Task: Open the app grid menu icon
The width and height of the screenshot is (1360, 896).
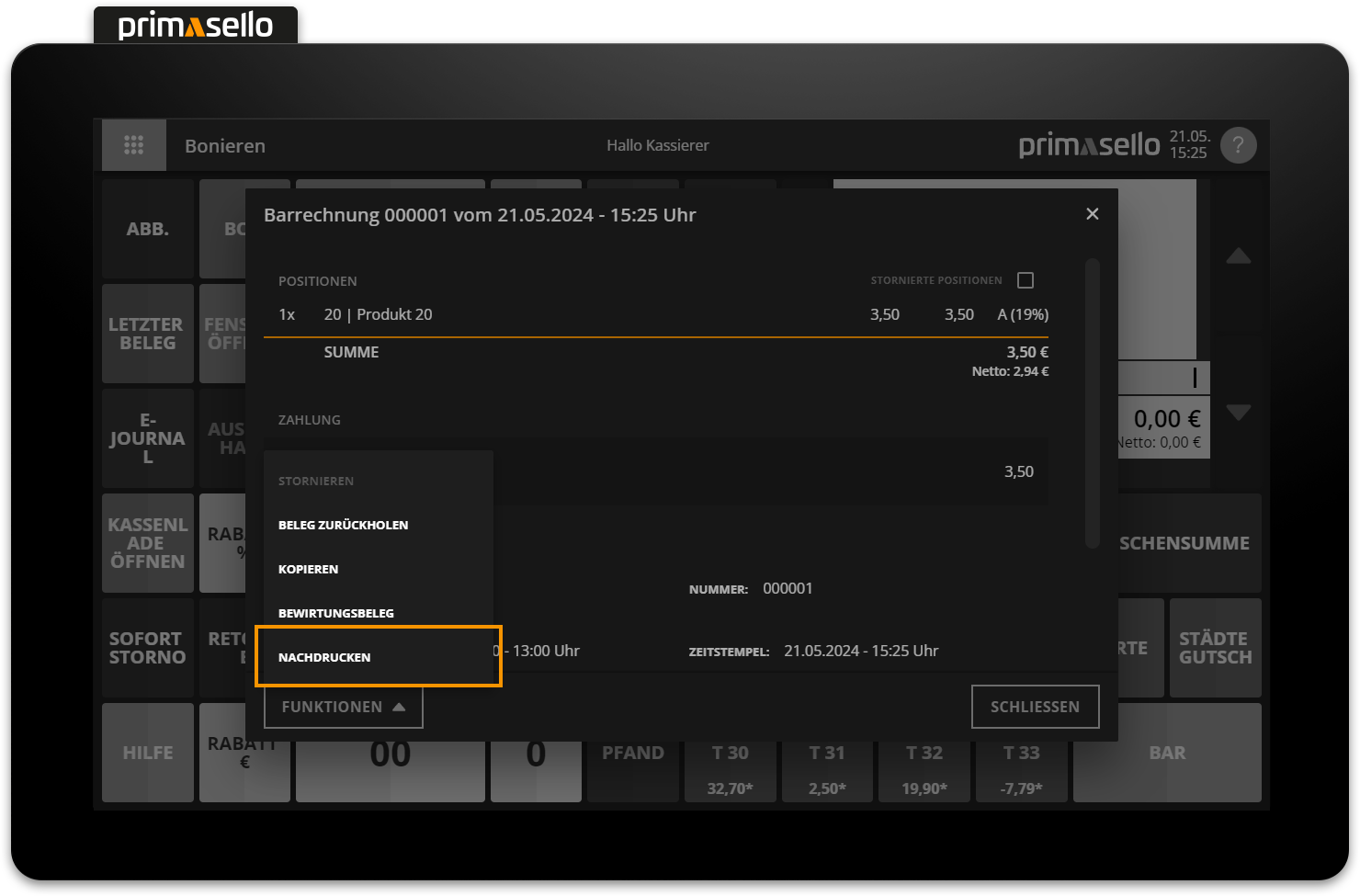Action: coord(134,145)
